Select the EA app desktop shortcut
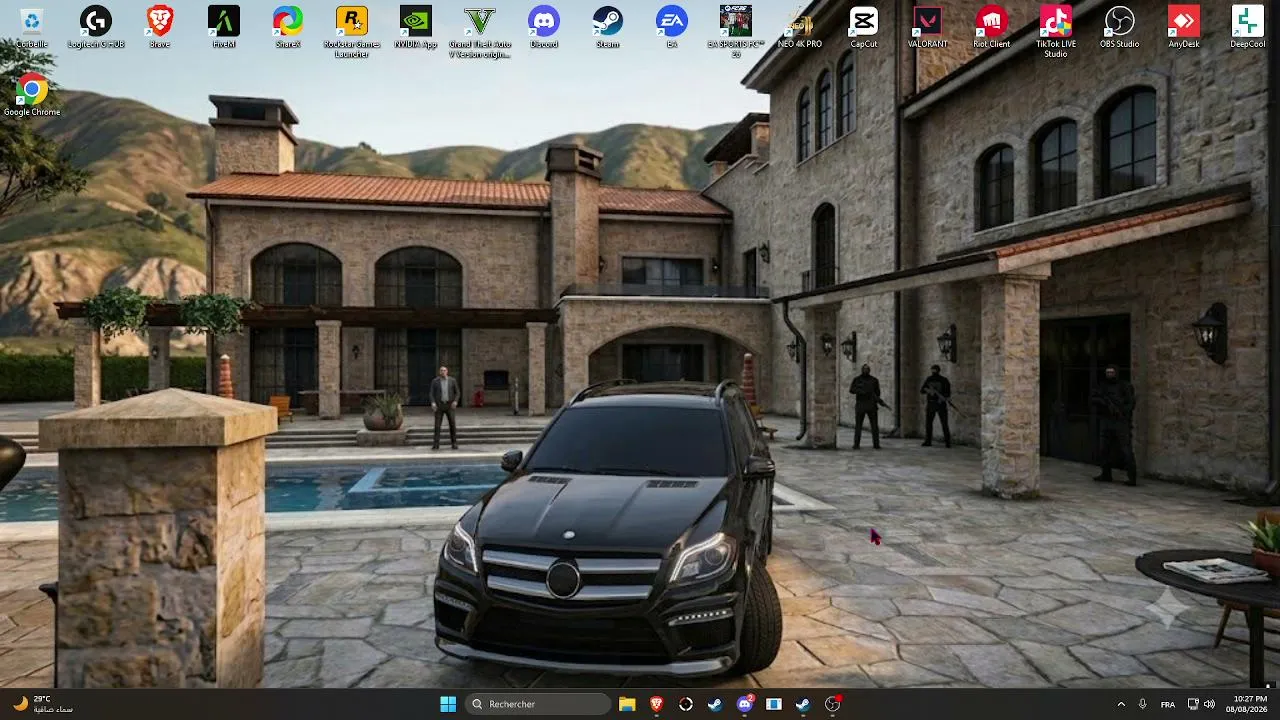This screenshot has height=720, width=1280. pos(672,27)
